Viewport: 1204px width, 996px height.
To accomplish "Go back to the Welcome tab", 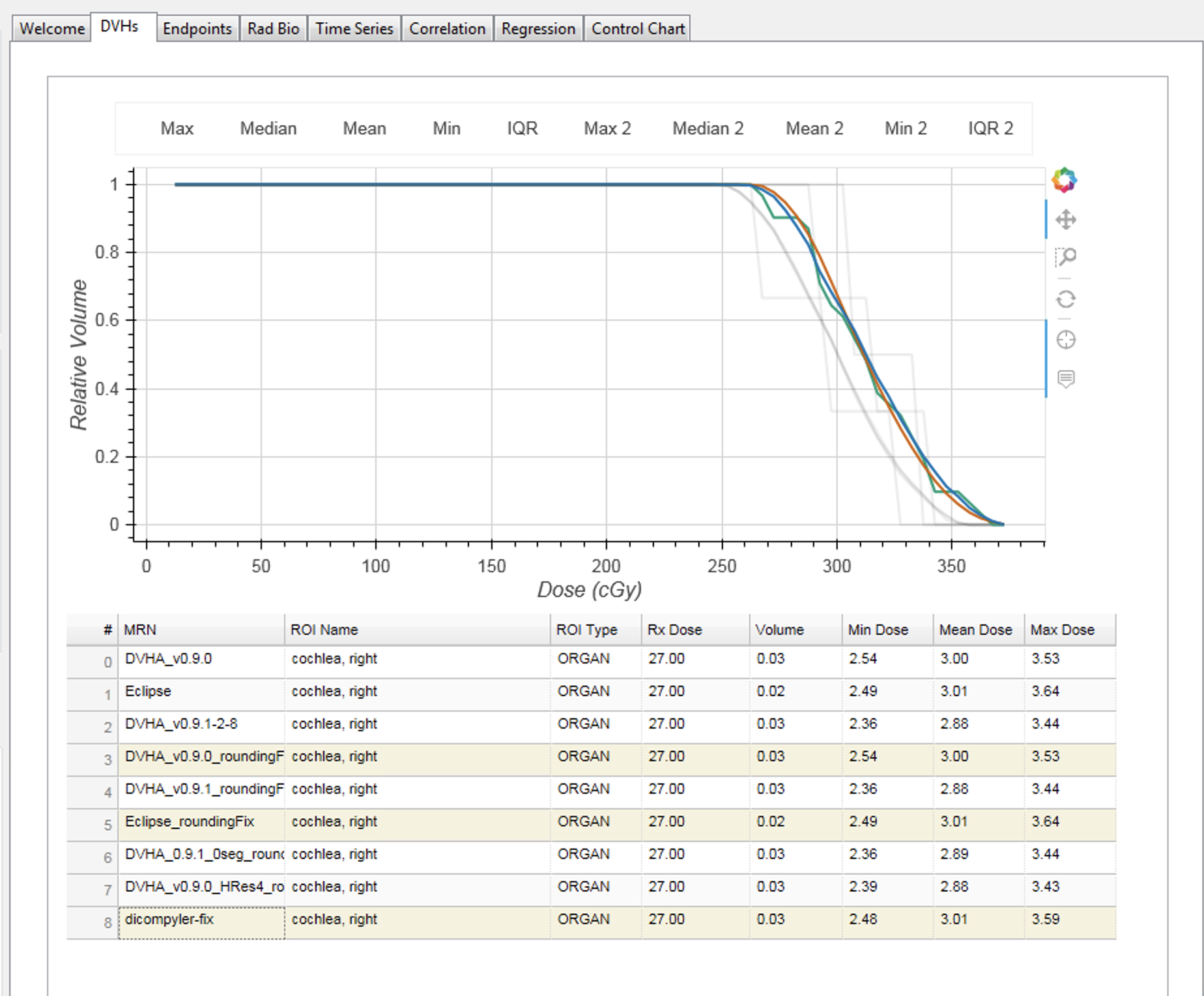I will click(x=51, y=28).
